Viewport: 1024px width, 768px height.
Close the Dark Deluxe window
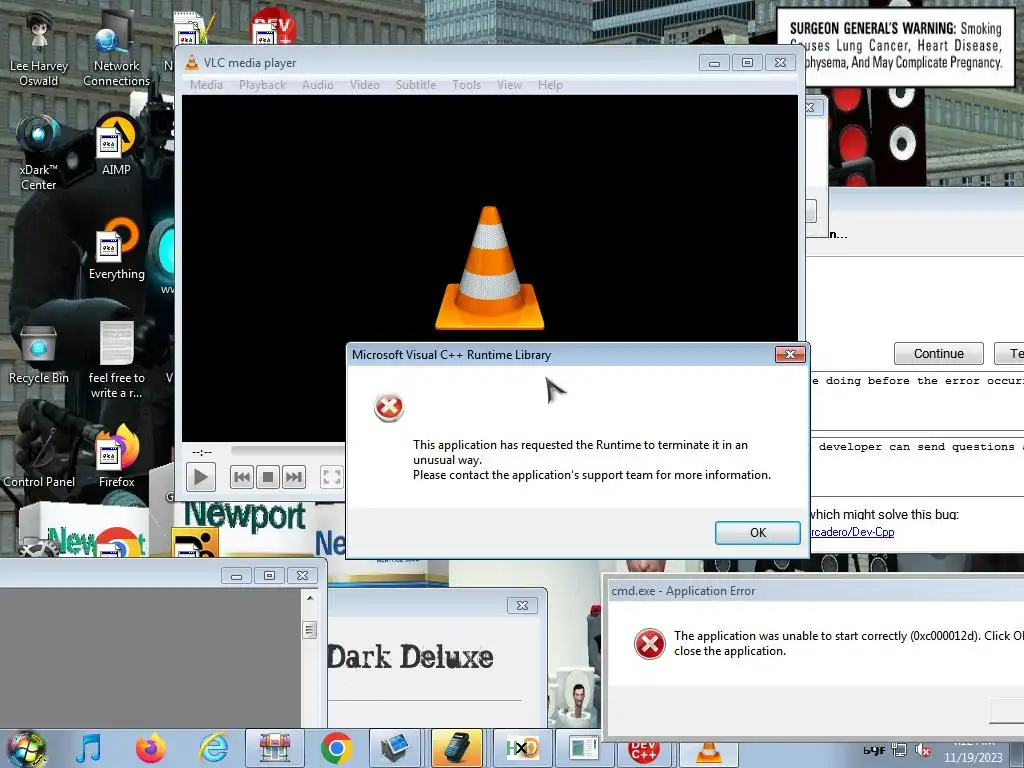pos(522,605)
